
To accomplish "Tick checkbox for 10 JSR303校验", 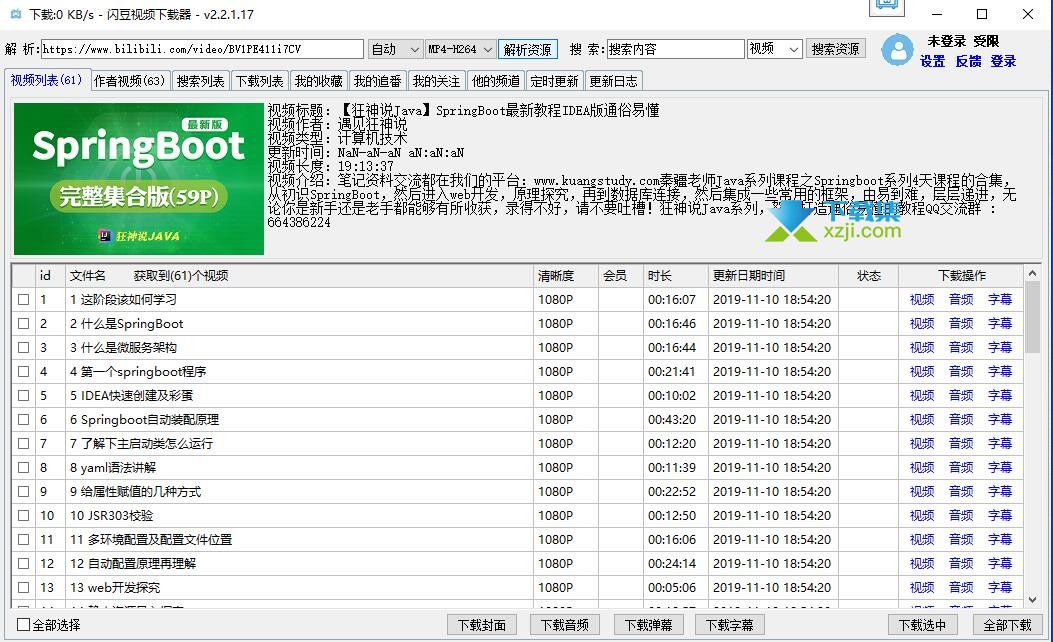I will point(24,516).
